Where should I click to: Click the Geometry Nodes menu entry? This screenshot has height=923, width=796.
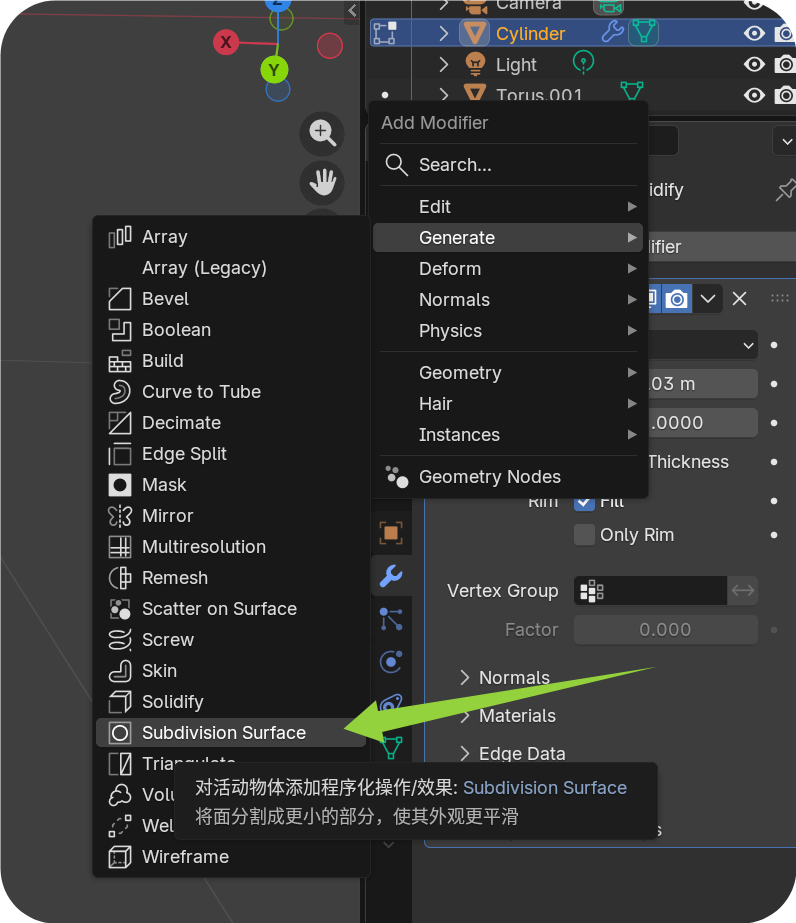508,477
